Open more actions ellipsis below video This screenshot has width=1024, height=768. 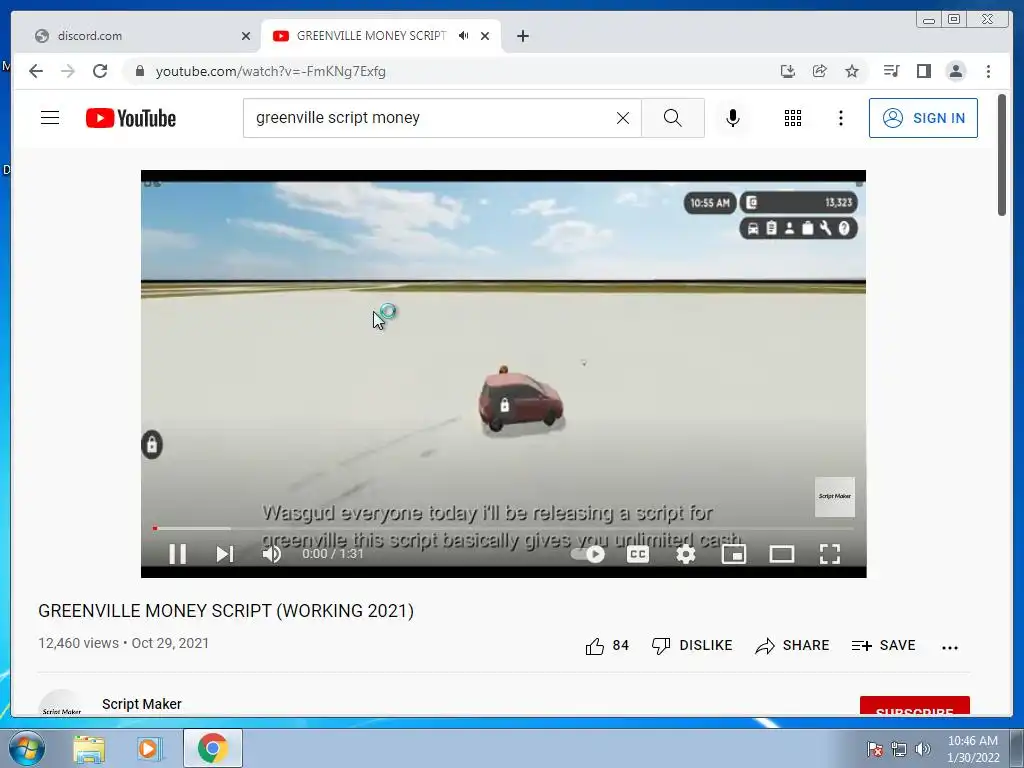coord(950,647)
